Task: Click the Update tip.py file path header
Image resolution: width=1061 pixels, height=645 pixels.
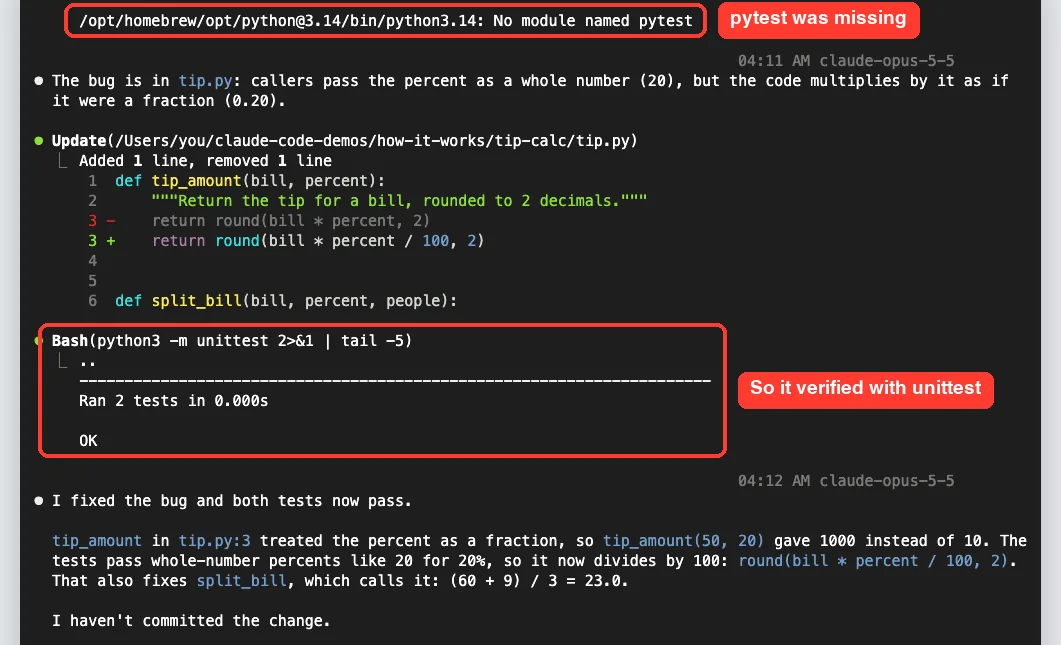Action: point(344,141)
